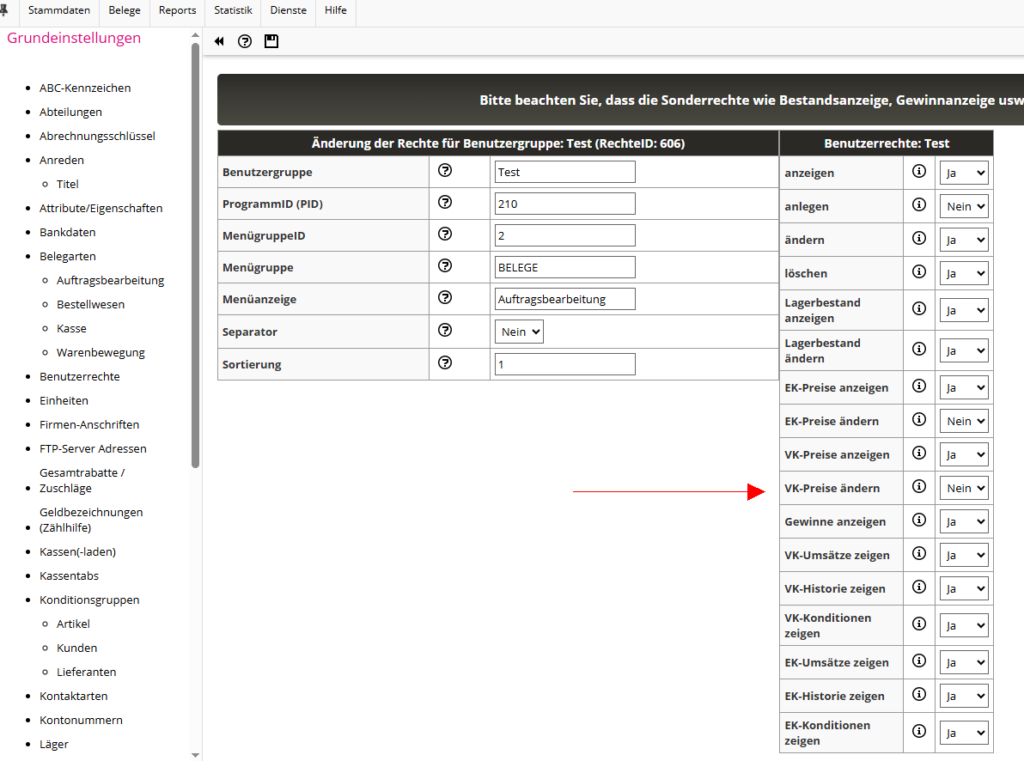
Task: Show info icon for Lagerbestand anzeigen
Action: (919, 308)
